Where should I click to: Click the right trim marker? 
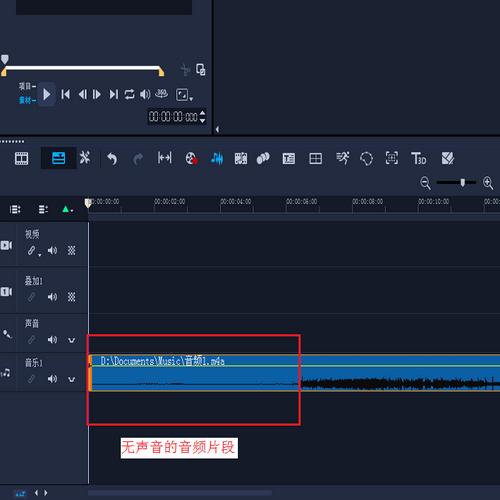click(161, 72)
